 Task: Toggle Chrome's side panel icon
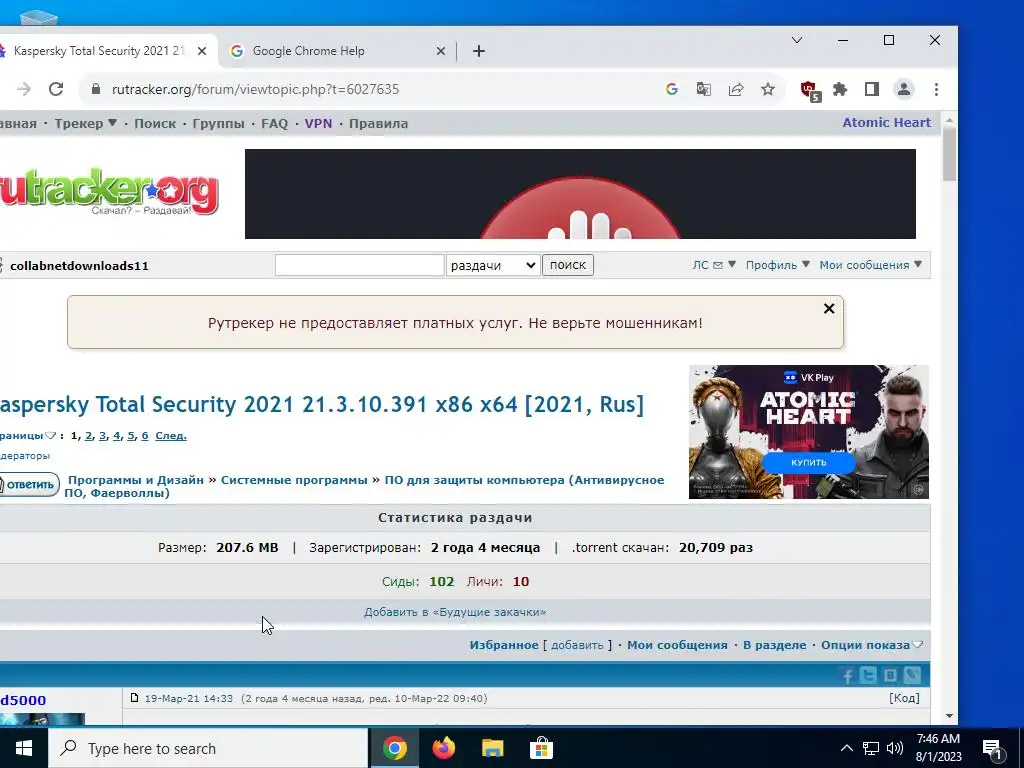pos(872,89)
